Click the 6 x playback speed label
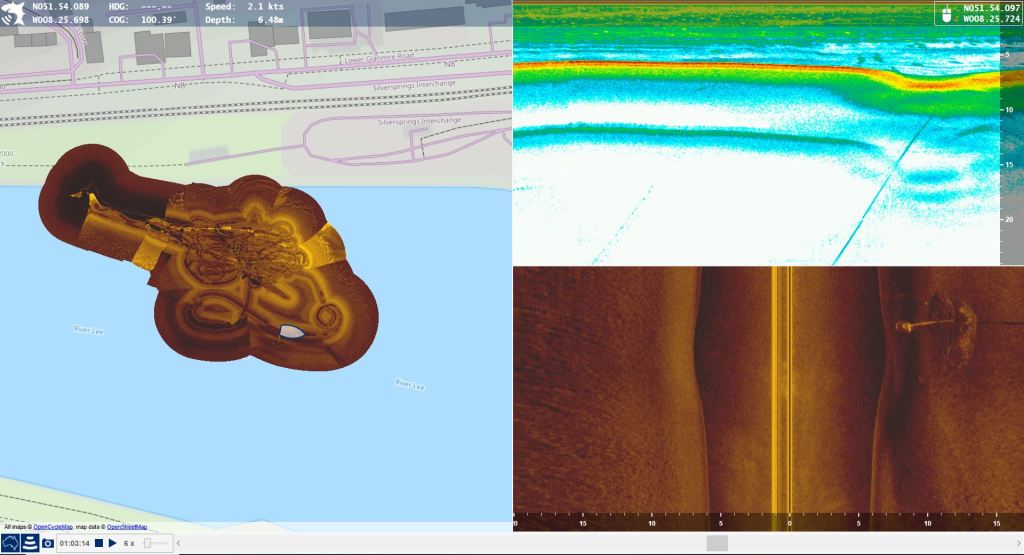This screenshot has height=555, width=1024. pos(129,543)
